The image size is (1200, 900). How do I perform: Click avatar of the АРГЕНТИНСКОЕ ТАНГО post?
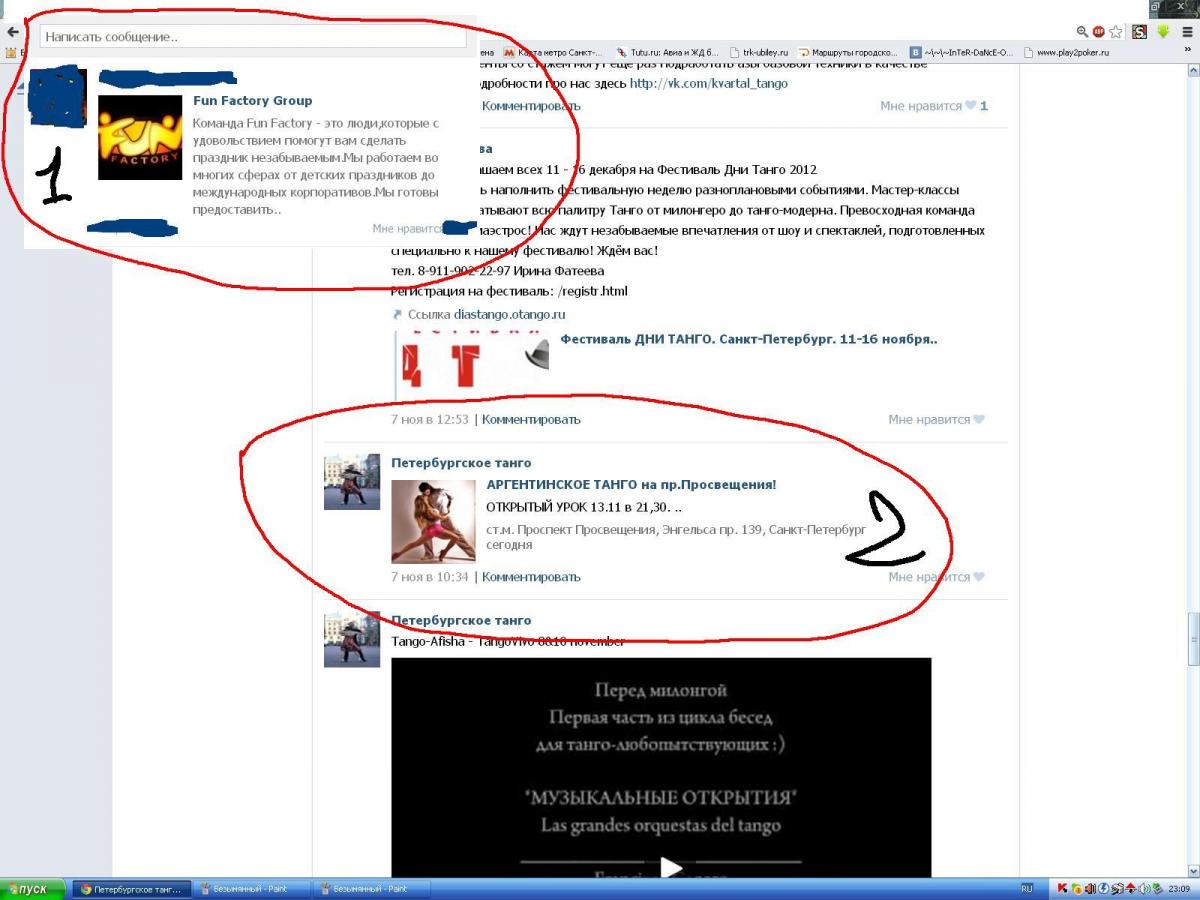tap(352, 482)
